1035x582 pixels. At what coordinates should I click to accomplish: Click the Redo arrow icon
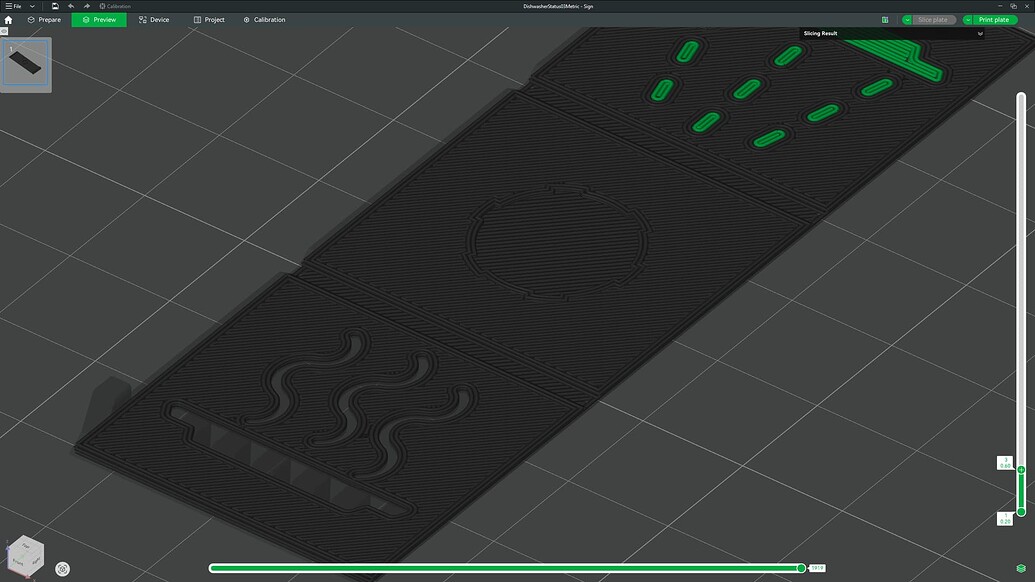86,6
